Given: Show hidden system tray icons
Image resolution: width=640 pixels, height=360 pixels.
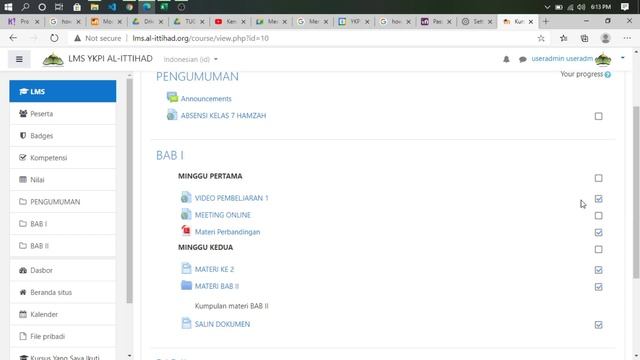Looking at the screenshot, I should [547, 7].
